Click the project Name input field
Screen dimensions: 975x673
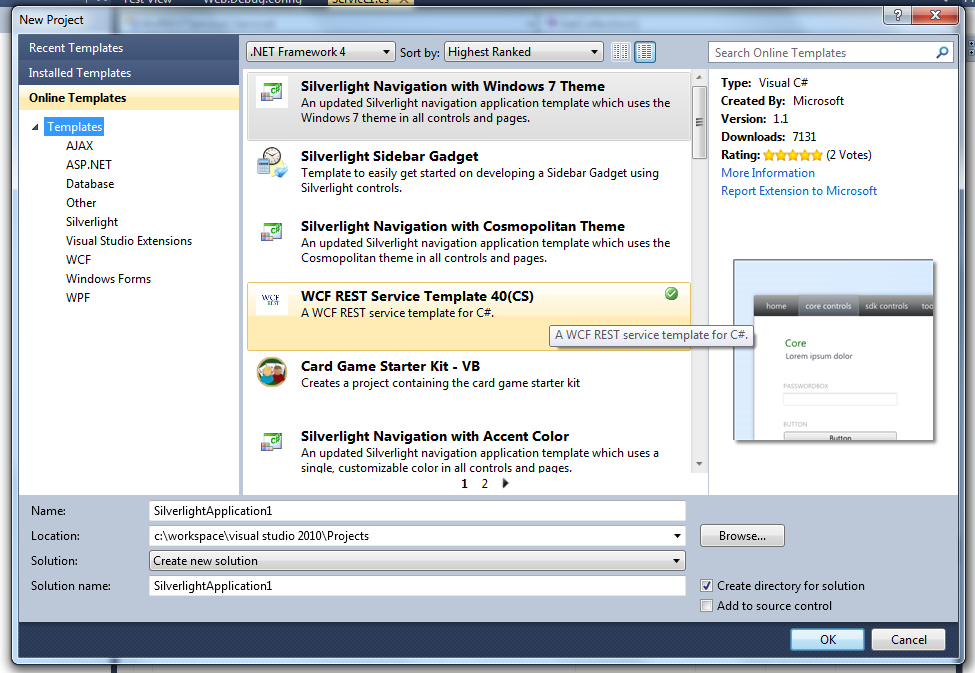pyautogui.click(x=417, y=511)
